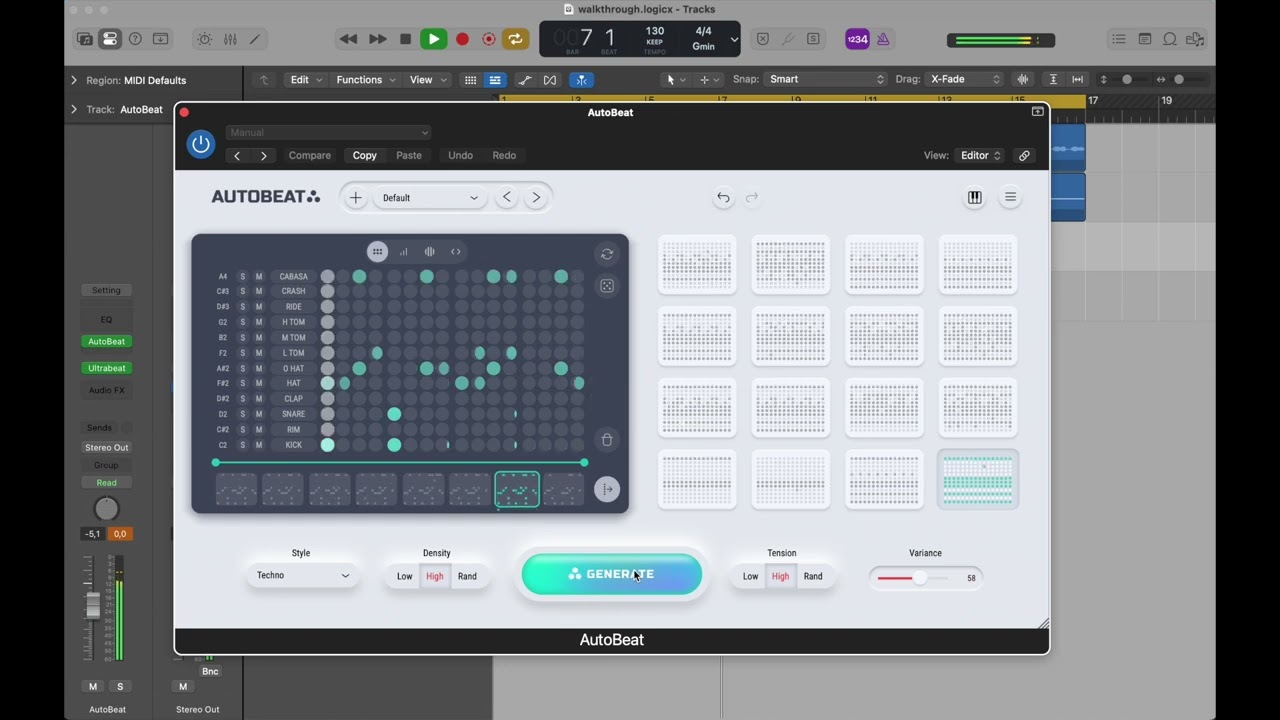Randomize pattern with the dice icon
Viewport: 1280px width, 720px height.
click(607, 286)
